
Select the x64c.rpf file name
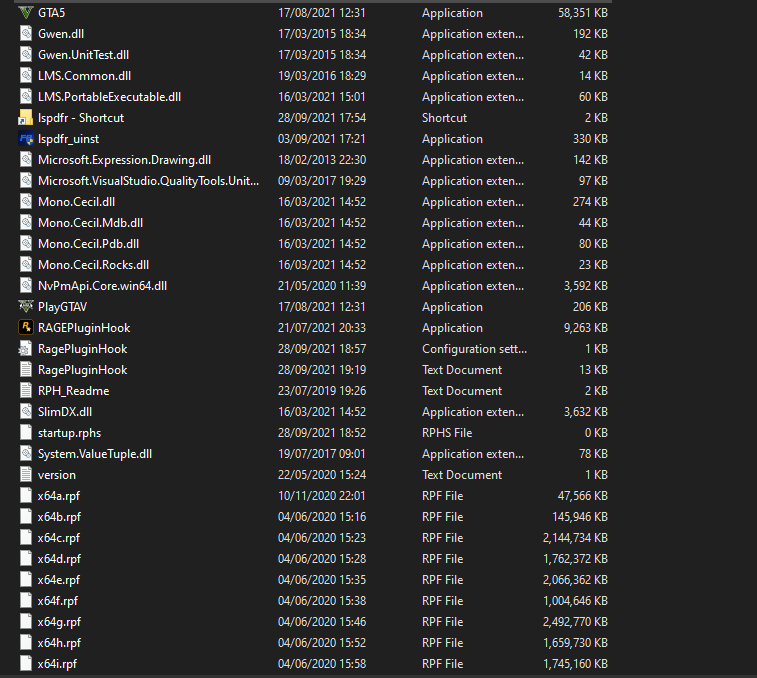[59, 538]
